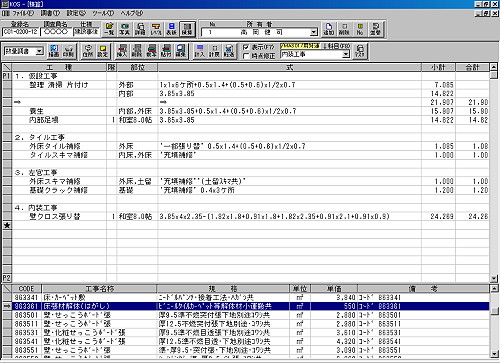Select the 表紙 cover page icon
The image size is (500, 363).
tap(171, 29)
